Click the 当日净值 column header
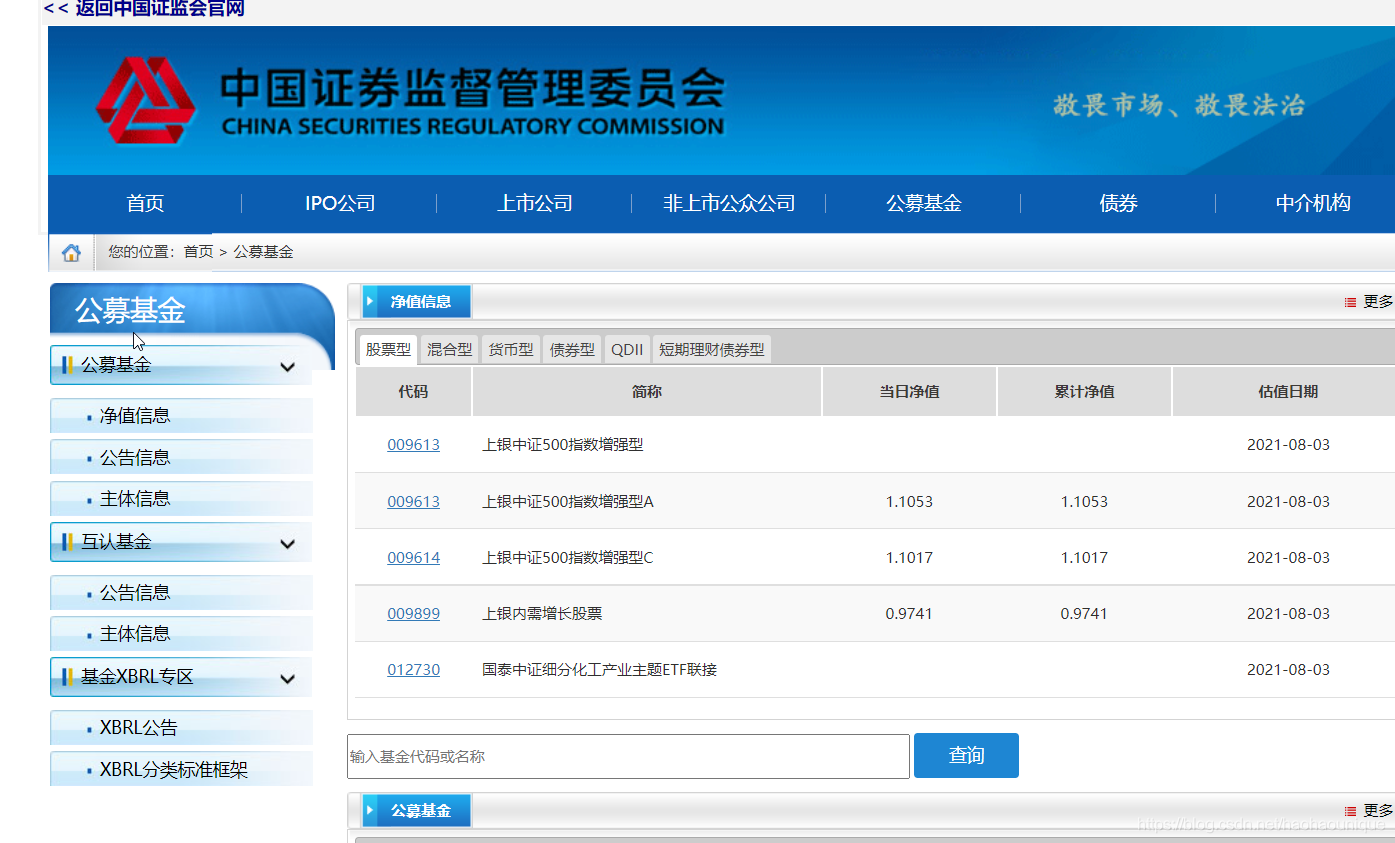1395x843 pixels. 909,392
